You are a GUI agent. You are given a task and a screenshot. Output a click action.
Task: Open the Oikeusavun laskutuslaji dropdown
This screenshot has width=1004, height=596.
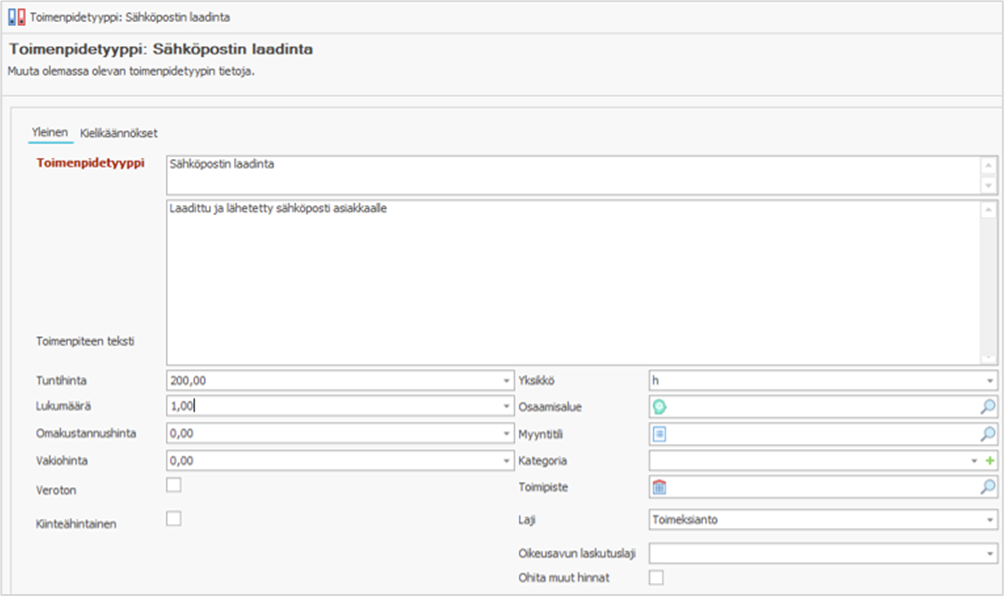tap(989, 553)
